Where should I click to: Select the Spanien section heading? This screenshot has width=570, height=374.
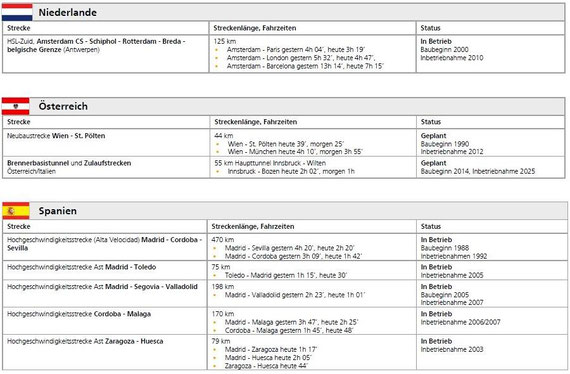58,211
